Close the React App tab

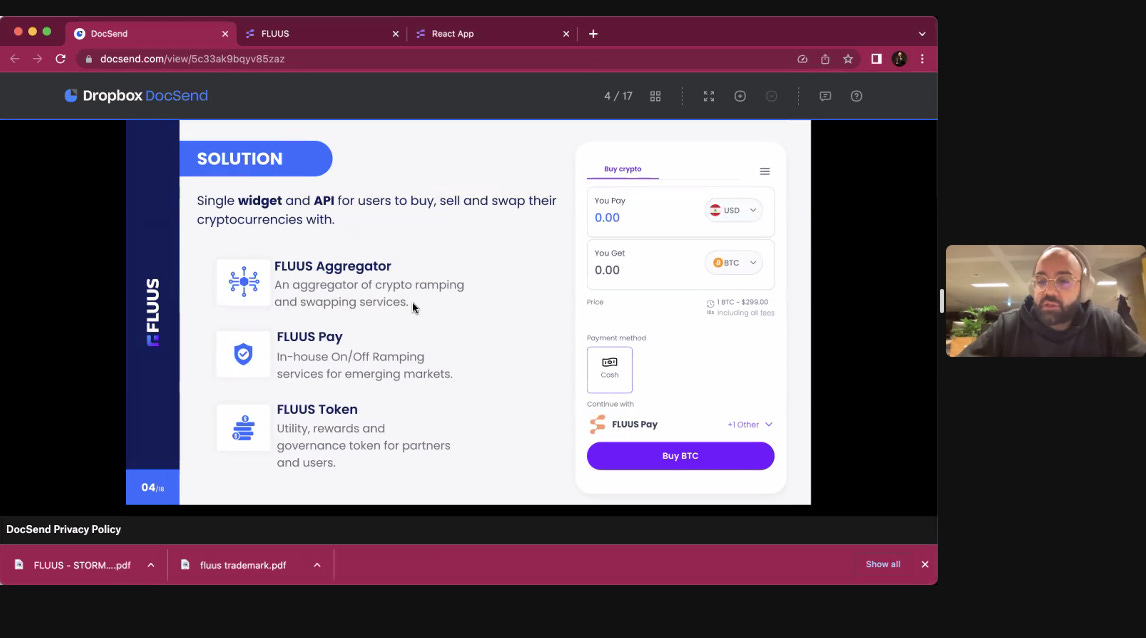coord(566,34)
